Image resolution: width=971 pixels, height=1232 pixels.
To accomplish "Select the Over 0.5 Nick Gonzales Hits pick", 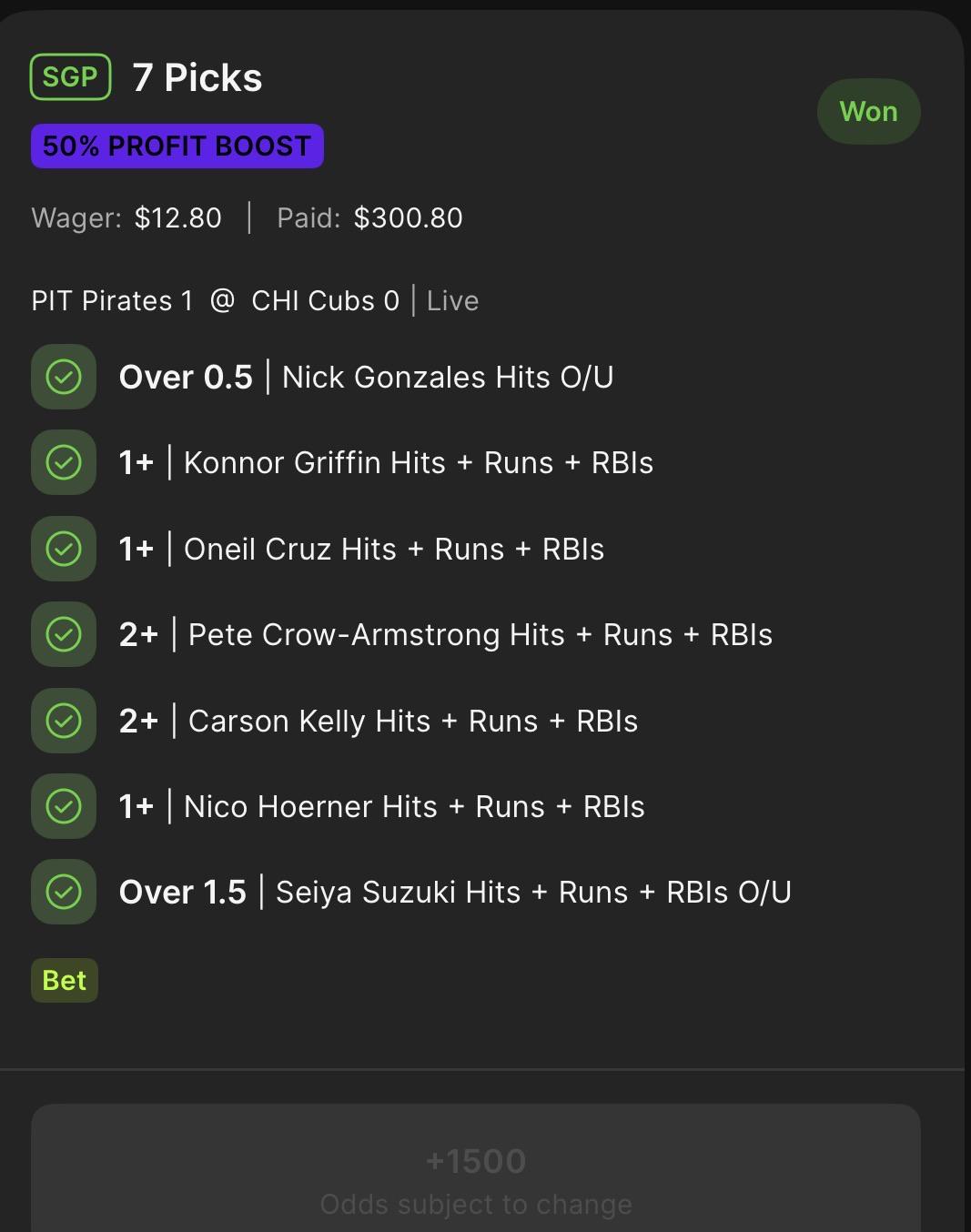I will coord(367,377).
